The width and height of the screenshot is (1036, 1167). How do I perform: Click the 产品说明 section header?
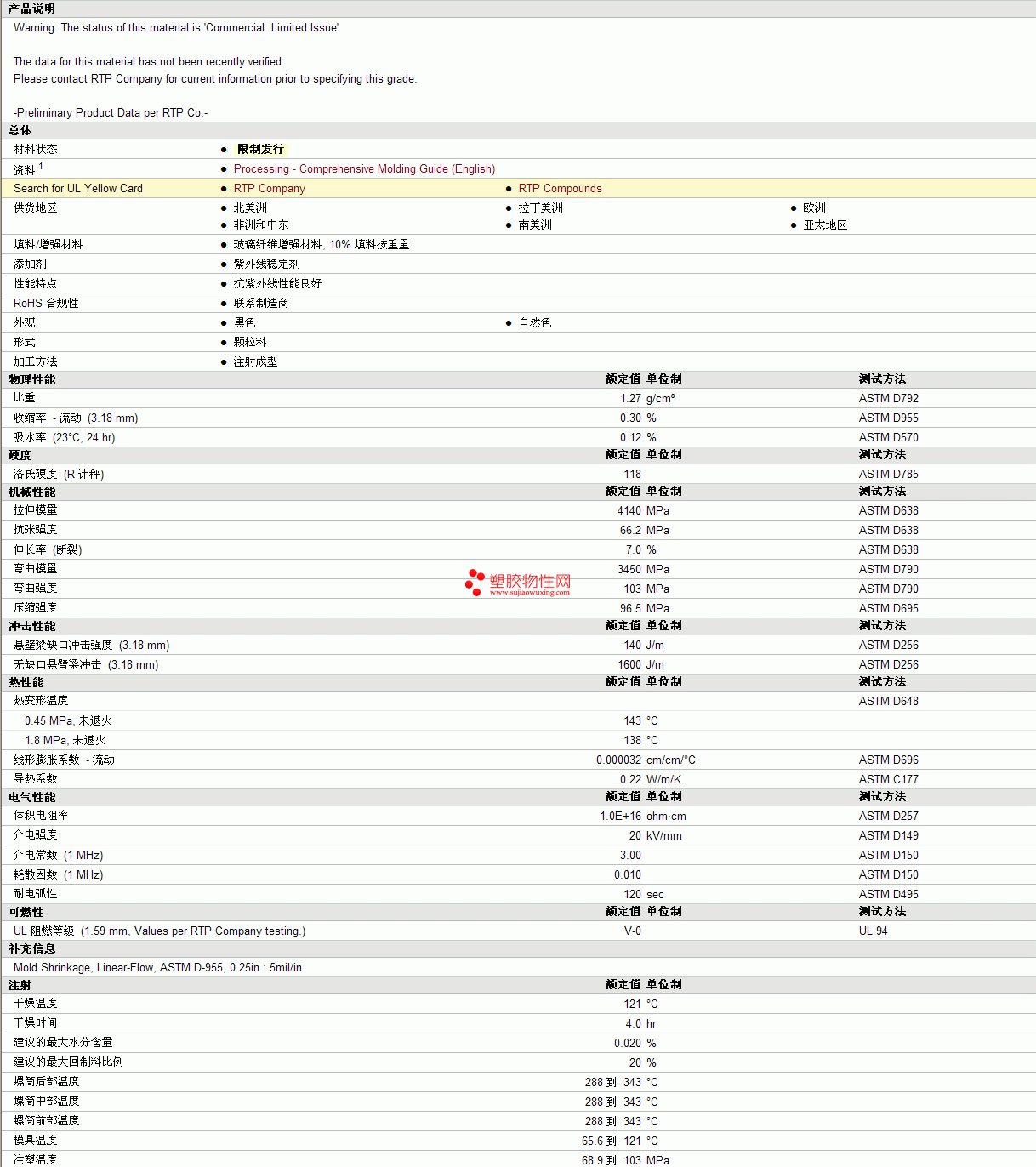coord(31,9)
